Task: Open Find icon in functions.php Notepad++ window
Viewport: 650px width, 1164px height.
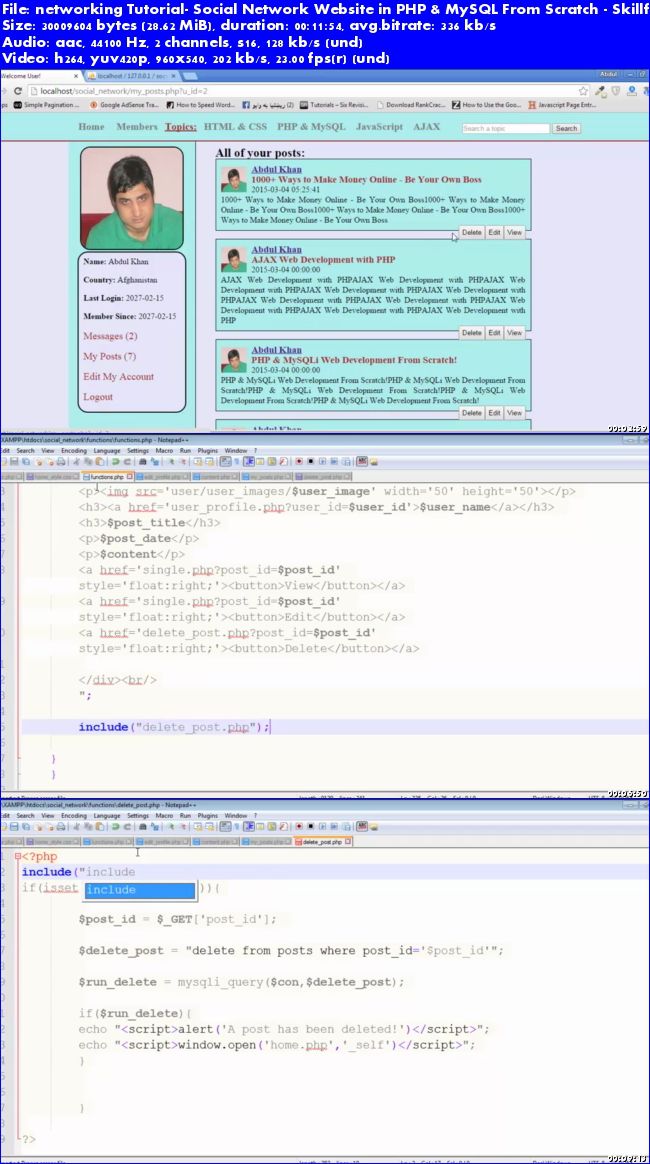Action: [142, 461]
